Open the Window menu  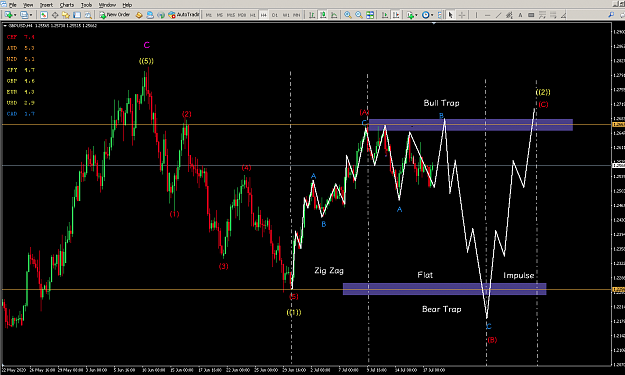point(107,5)
